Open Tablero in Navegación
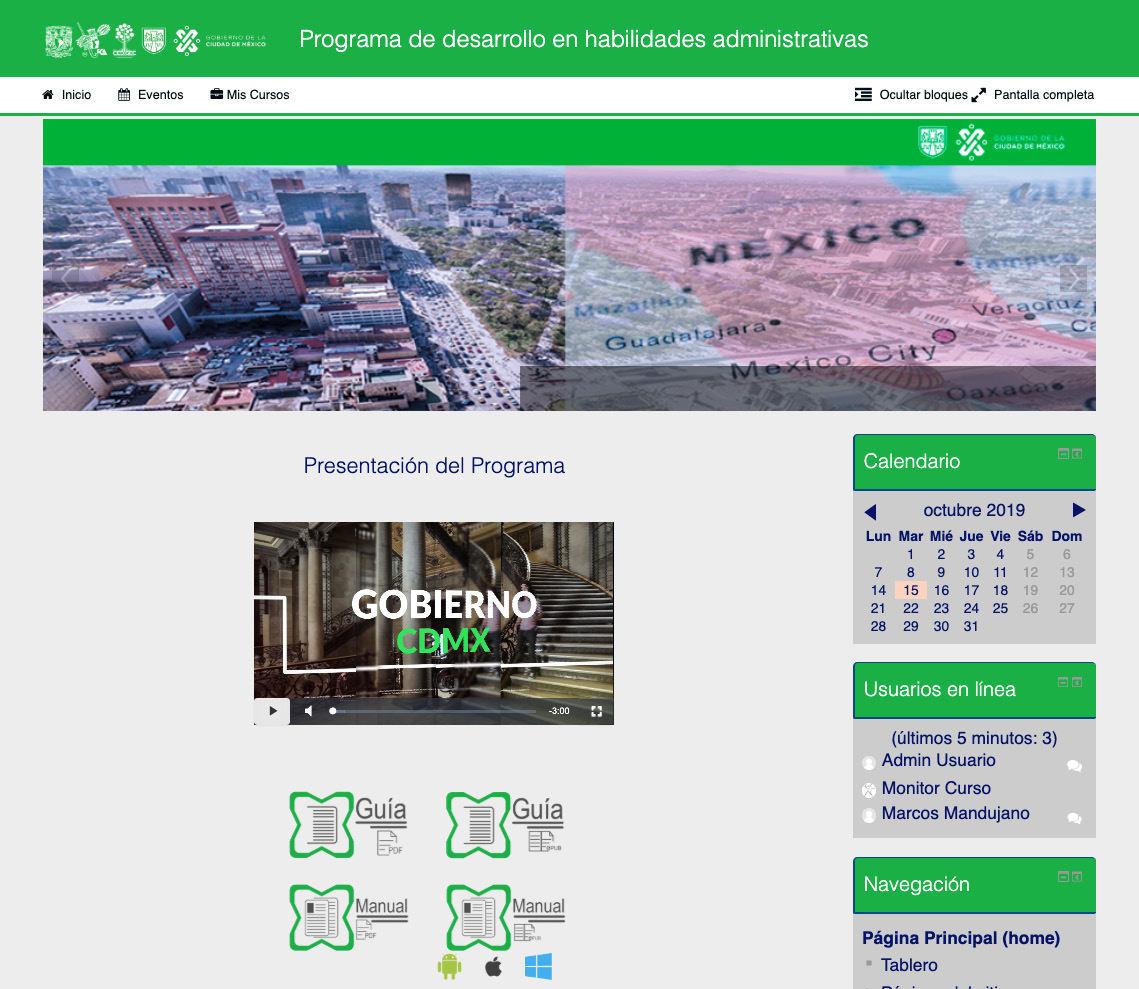Image resolution: width=1139 pixels, height=989 pixels. [x=909, y=965]
